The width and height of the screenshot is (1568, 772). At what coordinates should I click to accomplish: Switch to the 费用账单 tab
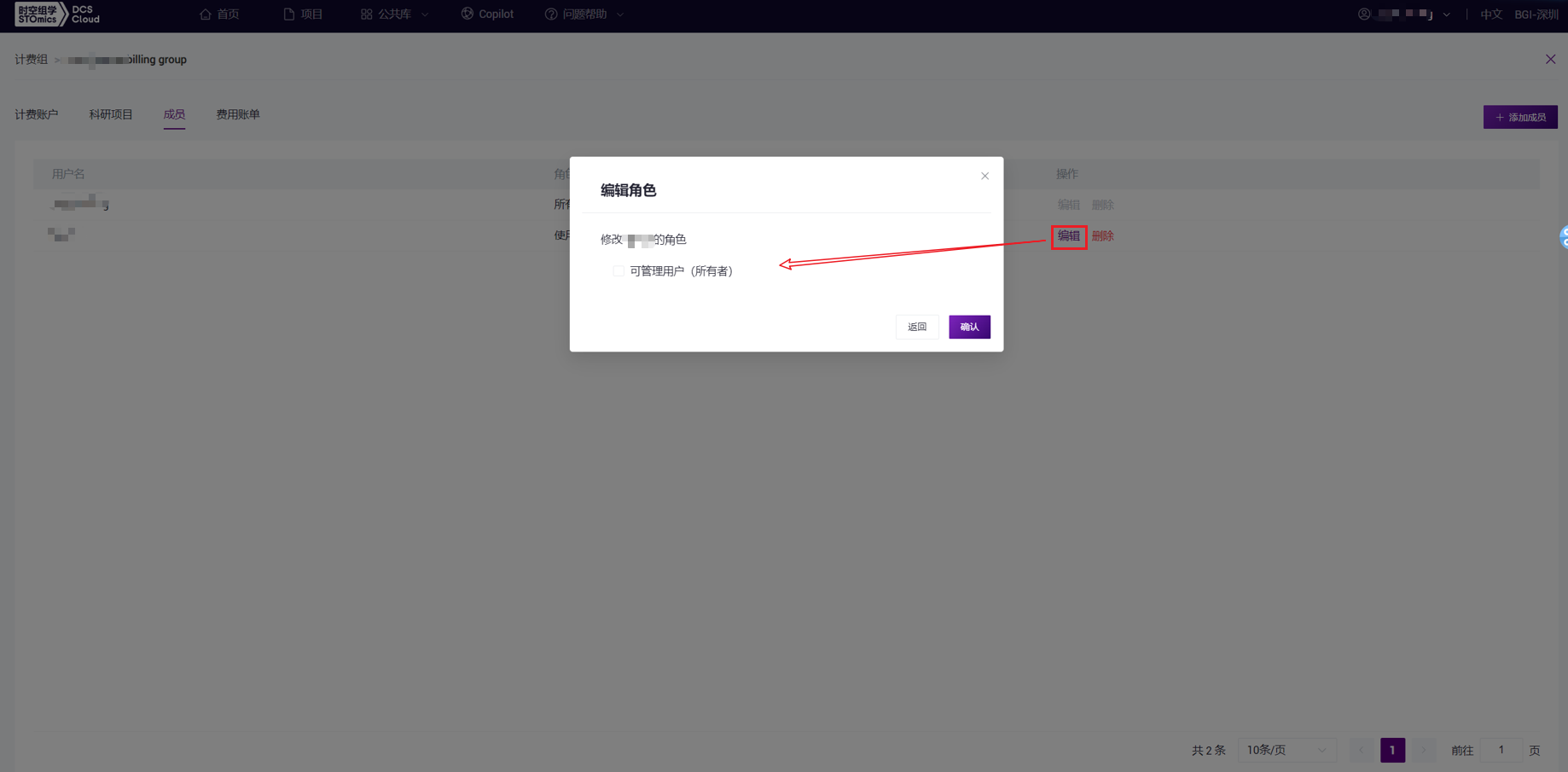(237, 114)
